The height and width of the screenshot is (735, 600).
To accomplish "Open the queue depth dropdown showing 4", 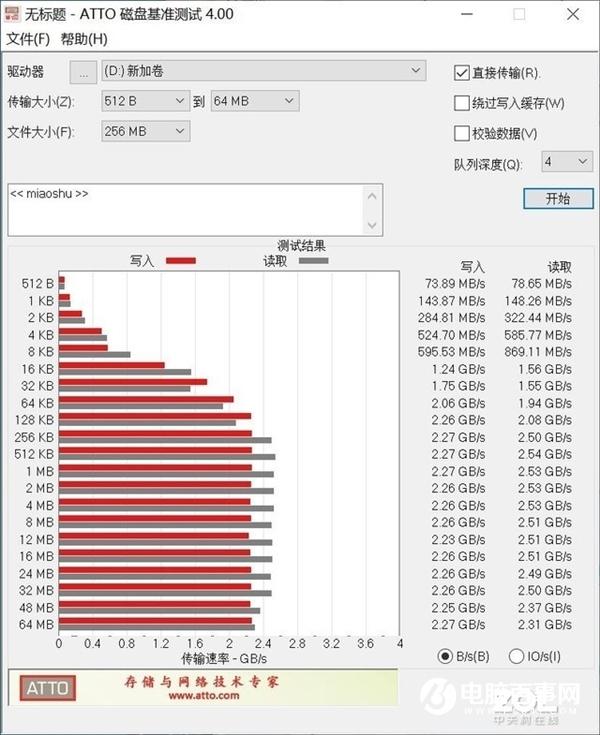I will click(567, 162).
